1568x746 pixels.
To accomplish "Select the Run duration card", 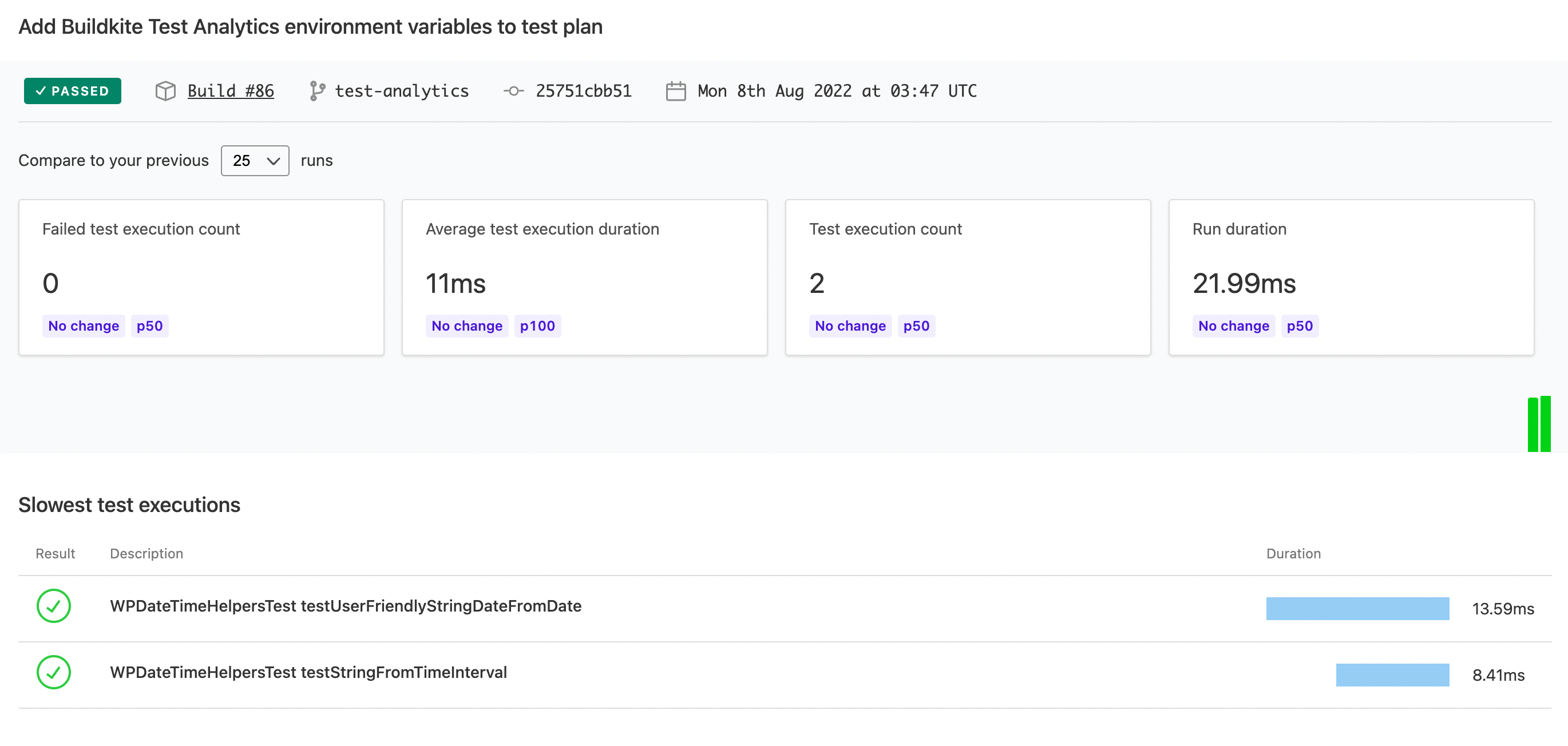I will click(x=1351, y=277).
